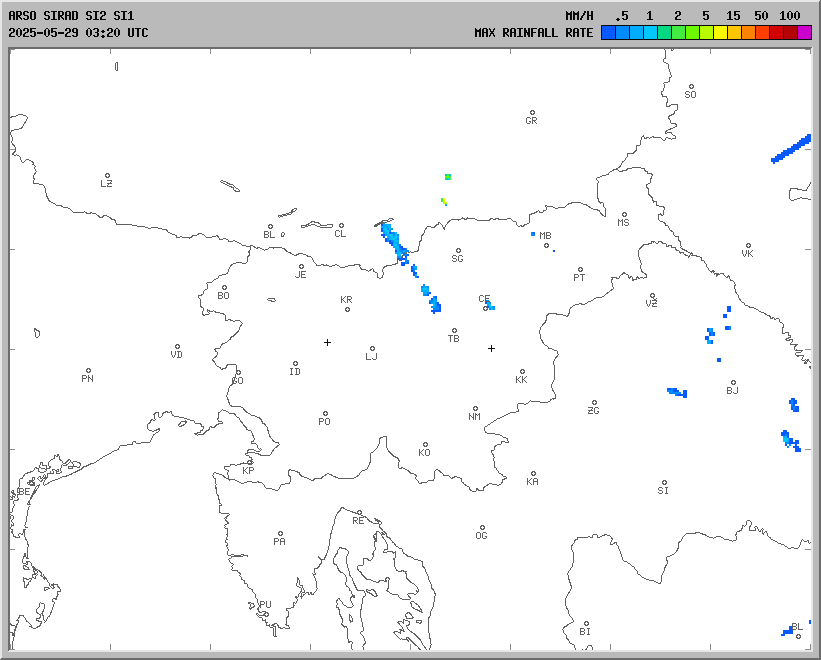The width and height of the screenshot is (821, 660).
Task: Click the magenta swatch in the rainfall legend
Action: [805, 33]
